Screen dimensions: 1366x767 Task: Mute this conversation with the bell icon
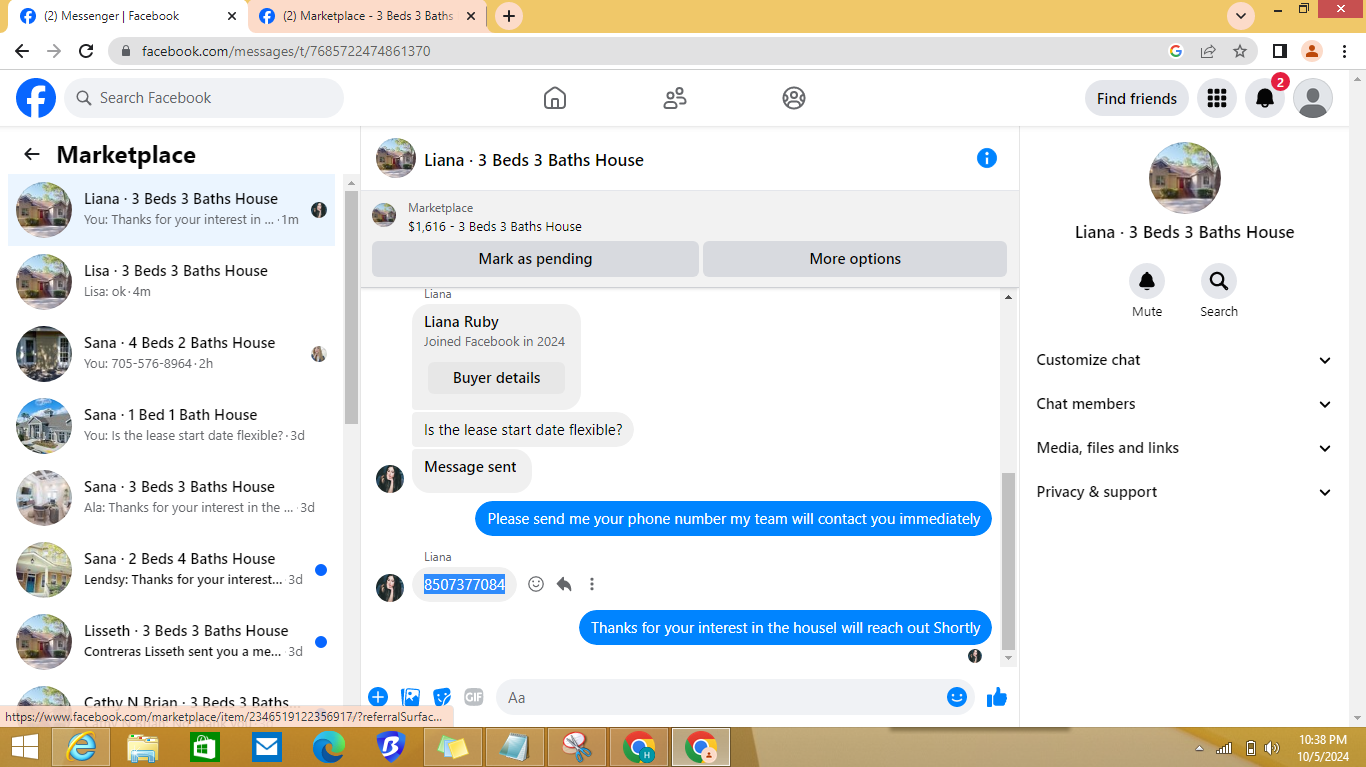[1147, 281]
